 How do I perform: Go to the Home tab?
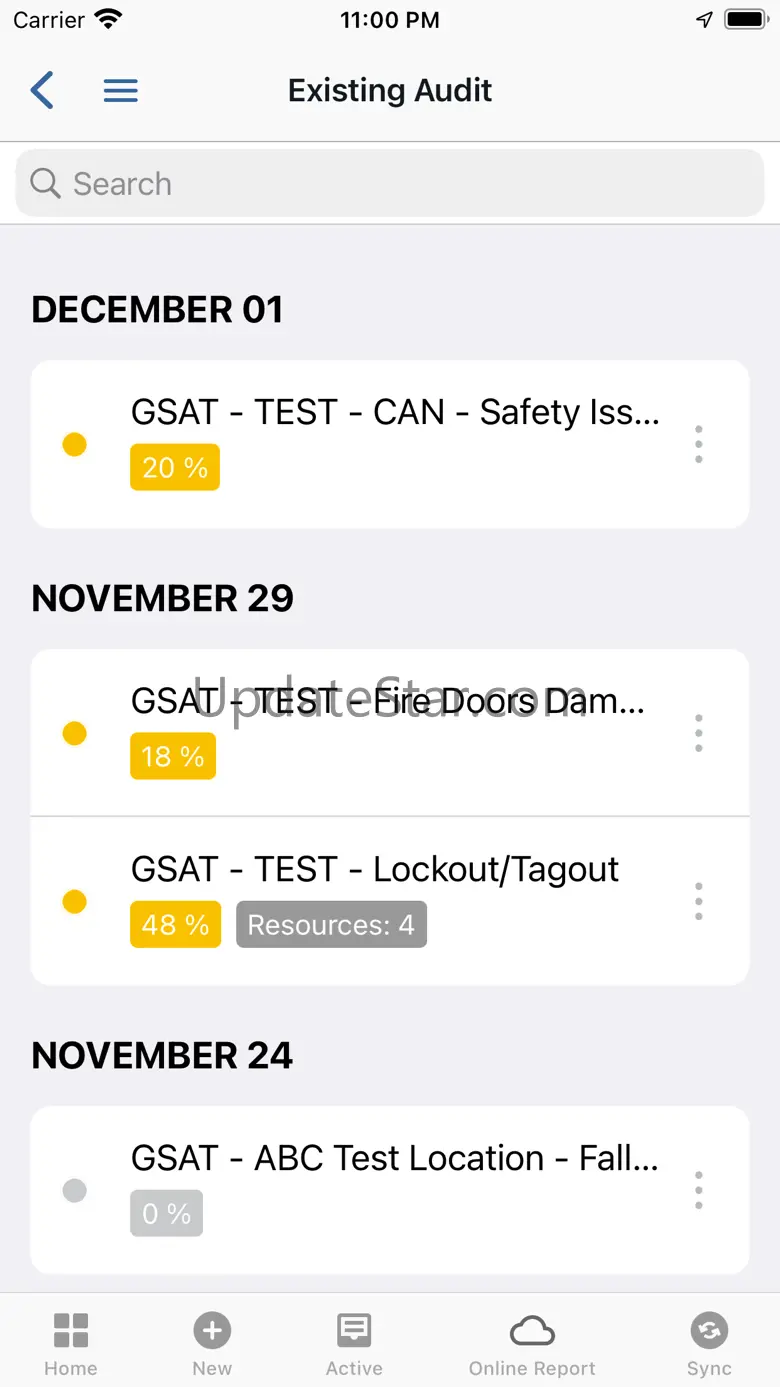71,1344
